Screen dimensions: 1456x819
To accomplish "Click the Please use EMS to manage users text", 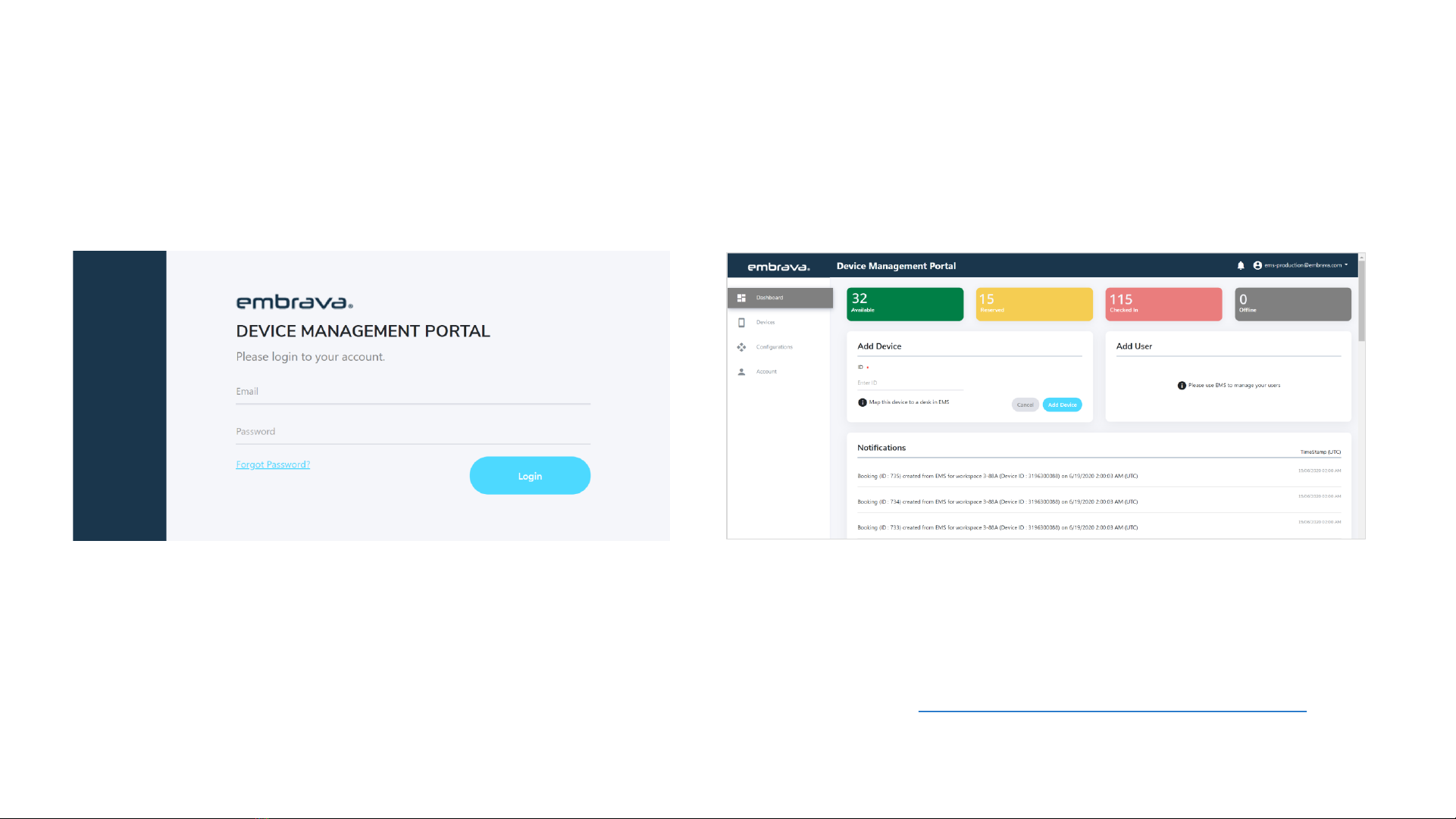I will click(1235, 386).
